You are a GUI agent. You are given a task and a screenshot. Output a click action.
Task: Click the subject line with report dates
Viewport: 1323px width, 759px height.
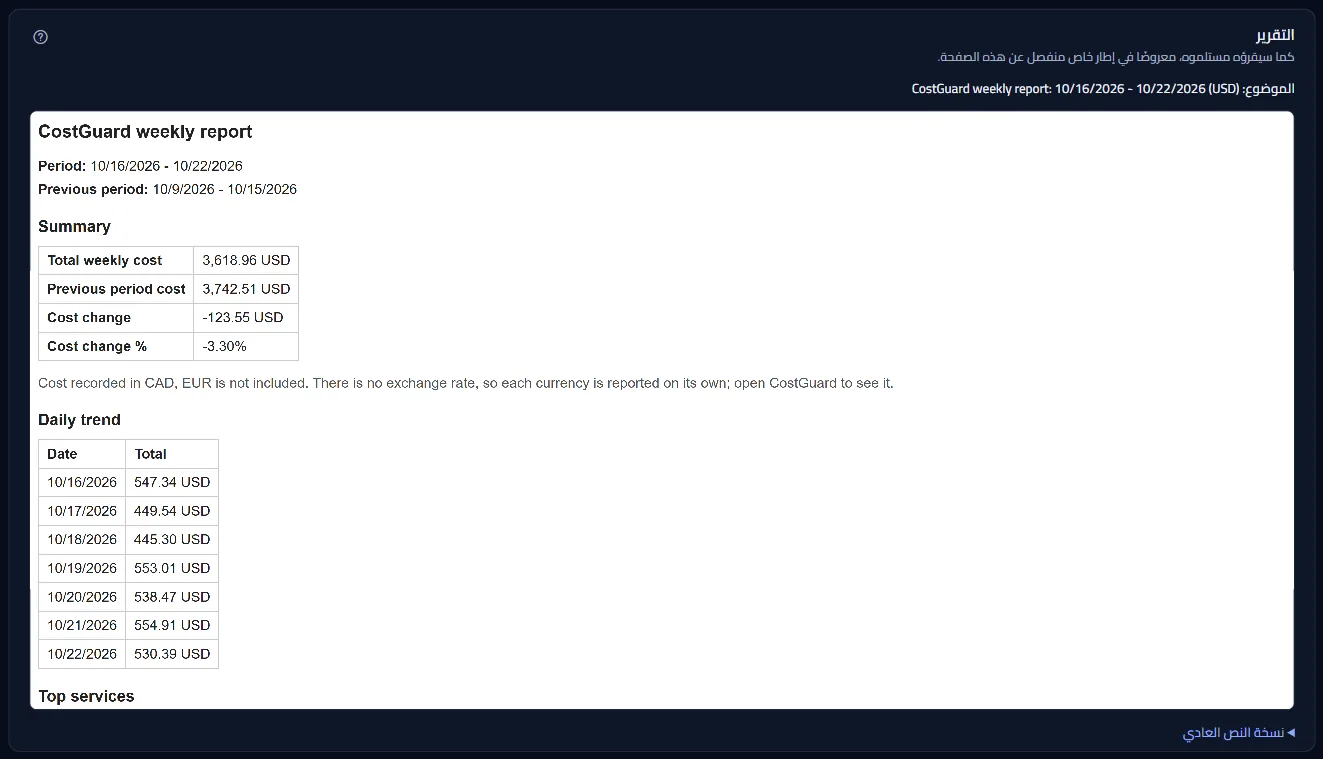coord(1103,88)
